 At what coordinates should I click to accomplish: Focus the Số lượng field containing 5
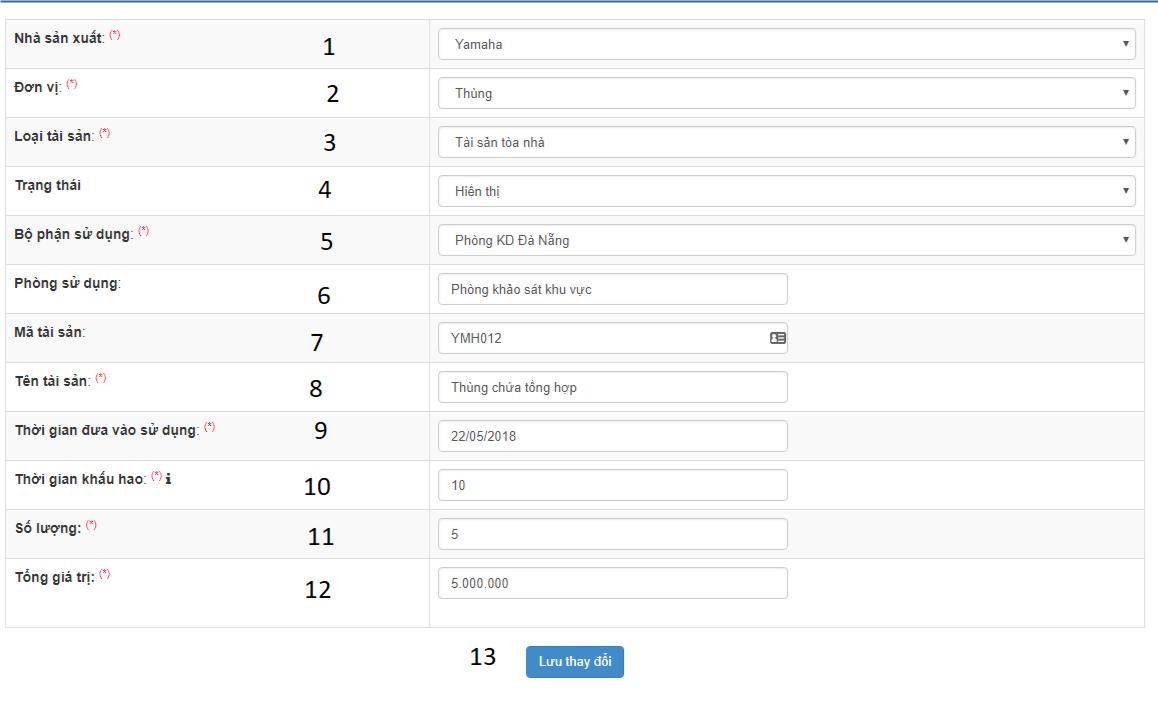click(x=612, y=534)
